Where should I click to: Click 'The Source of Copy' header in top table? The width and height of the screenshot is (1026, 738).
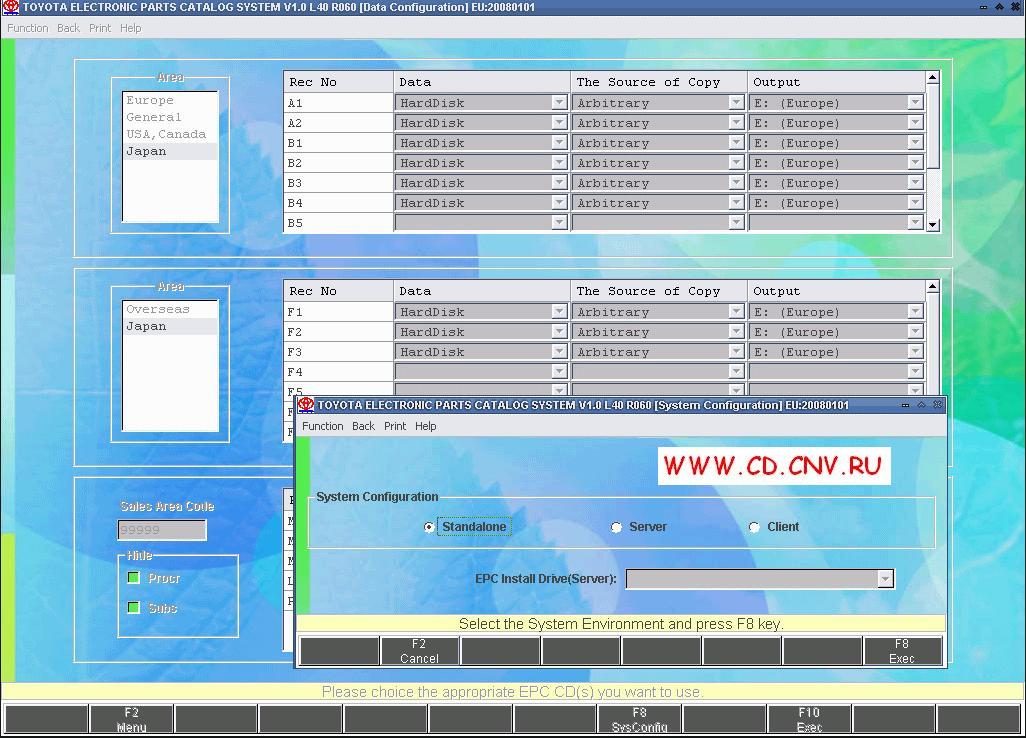coord(659,82)
